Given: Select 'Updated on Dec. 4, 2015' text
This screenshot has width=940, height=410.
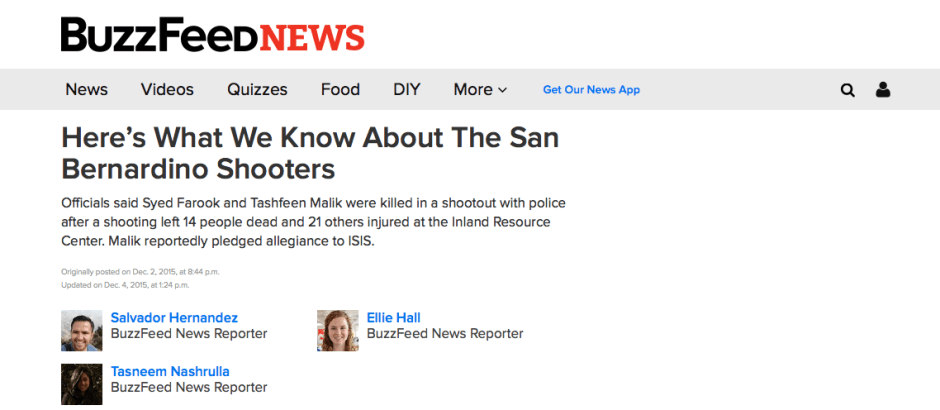Looking at the screenshot, I should (125, 285).
